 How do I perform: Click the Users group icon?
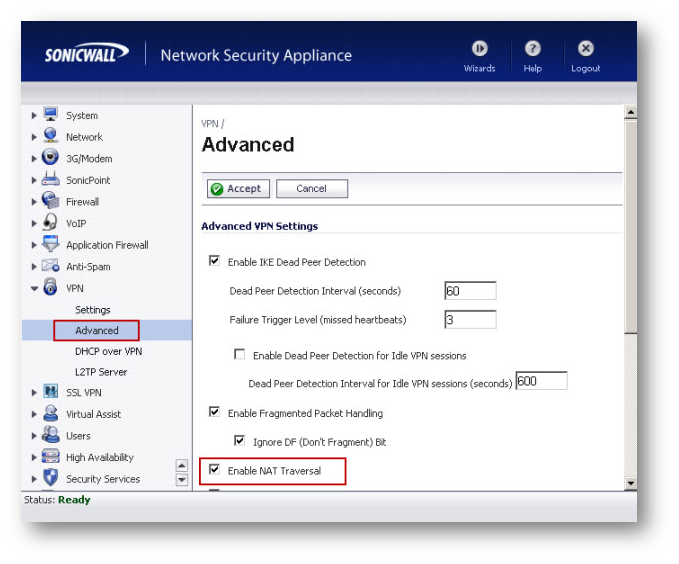coord(50,434)
